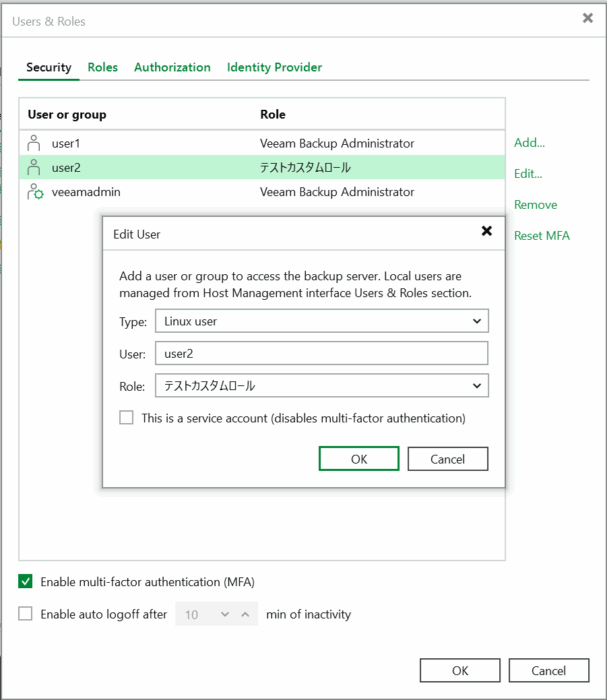
Task: Click the user1 person icon
Action: 33,143
